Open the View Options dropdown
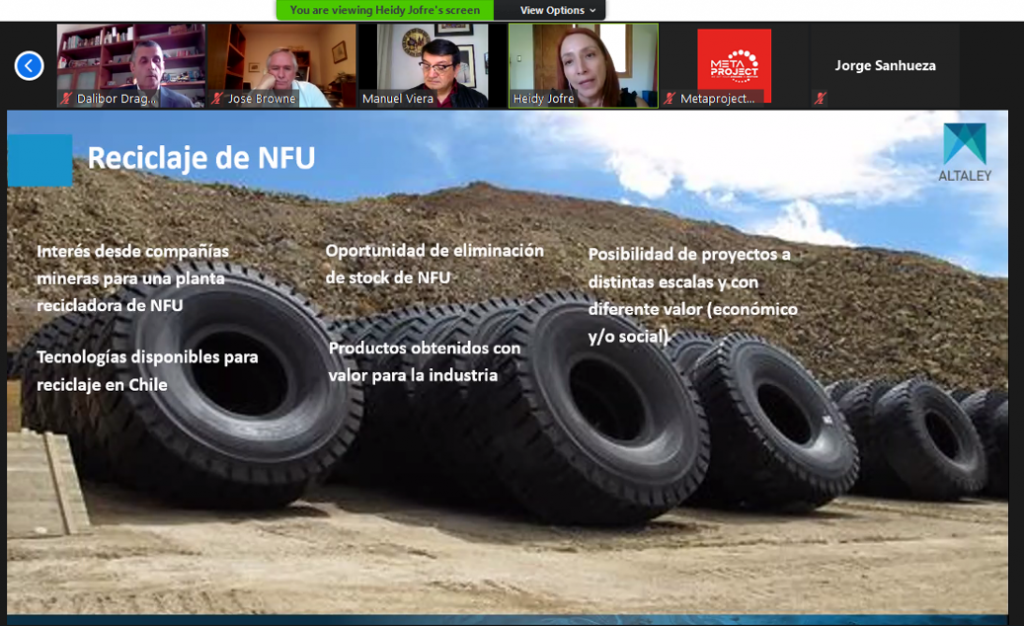This screenshot has height=626, width=1024. (x=558, y=10)
